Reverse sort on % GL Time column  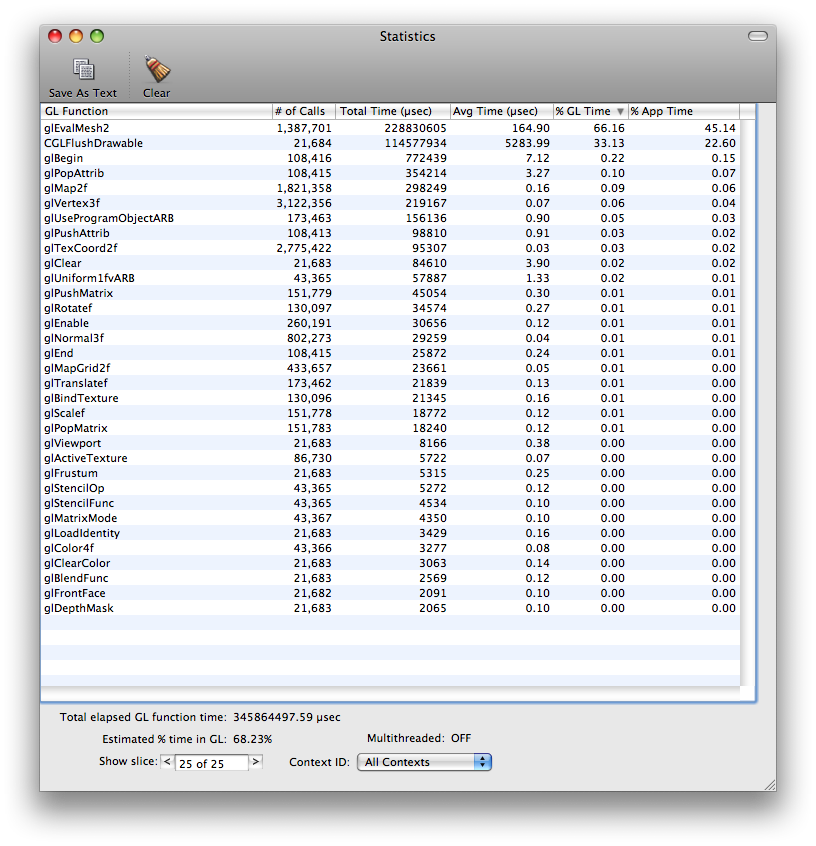(x=591, y=111)
